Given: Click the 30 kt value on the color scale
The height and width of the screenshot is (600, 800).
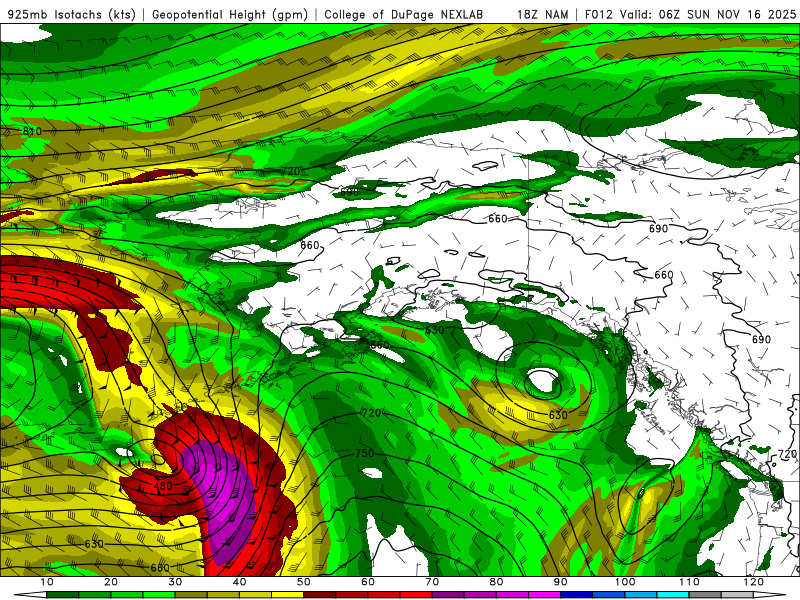Looking at the screenshot, I should 175,582.
